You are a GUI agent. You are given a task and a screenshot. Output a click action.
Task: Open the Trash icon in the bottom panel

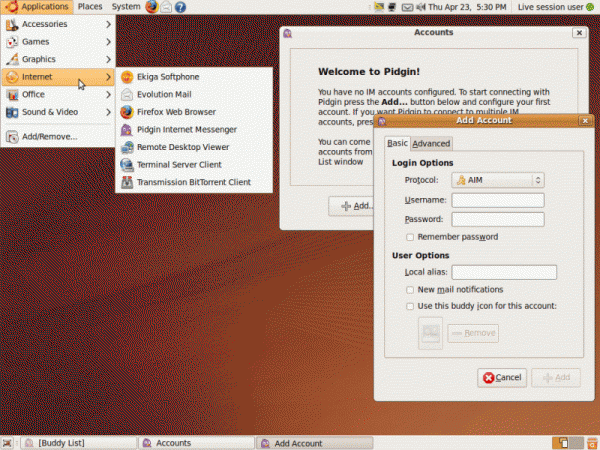pos(592,443)
